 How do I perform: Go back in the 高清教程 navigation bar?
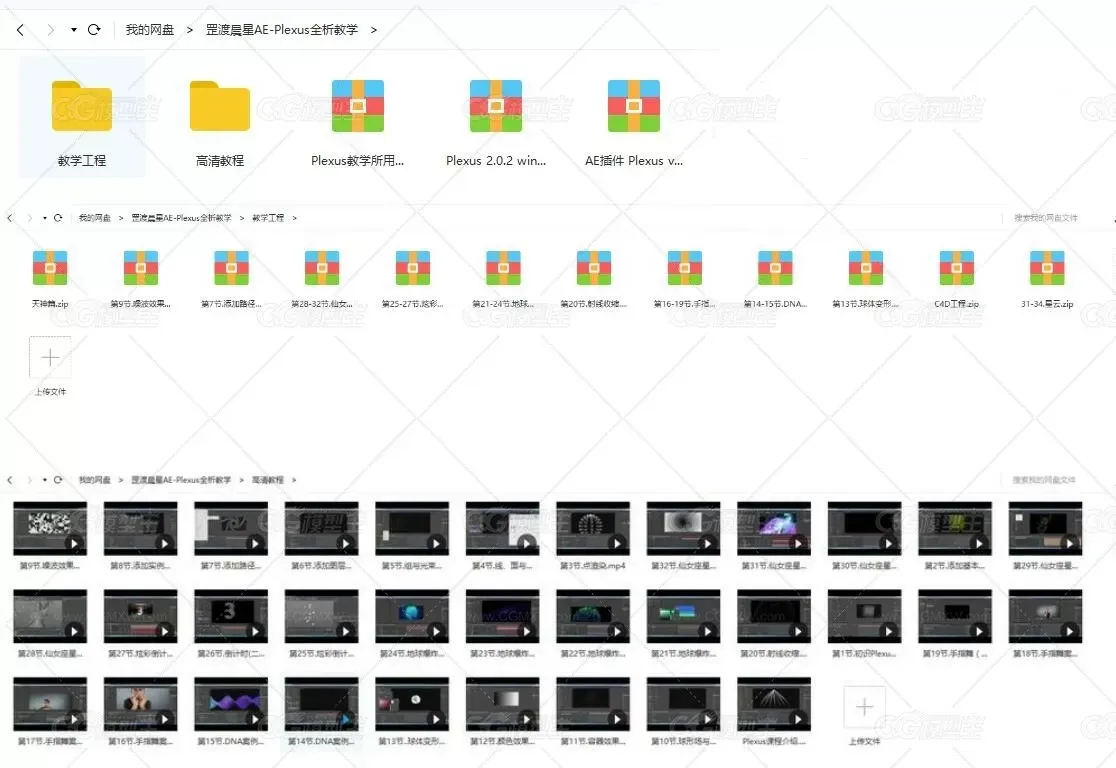pyautogui.click(x=9, y=480)
